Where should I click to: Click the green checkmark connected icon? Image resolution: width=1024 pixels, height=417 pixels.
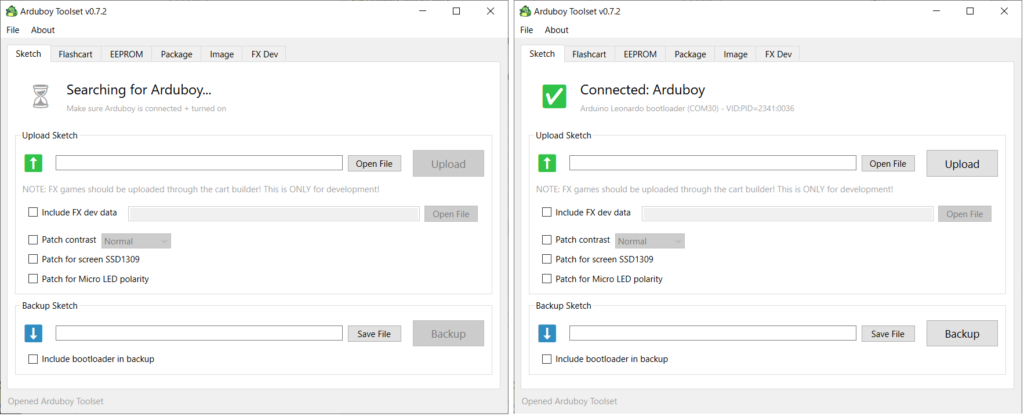(x=553, y=97)
